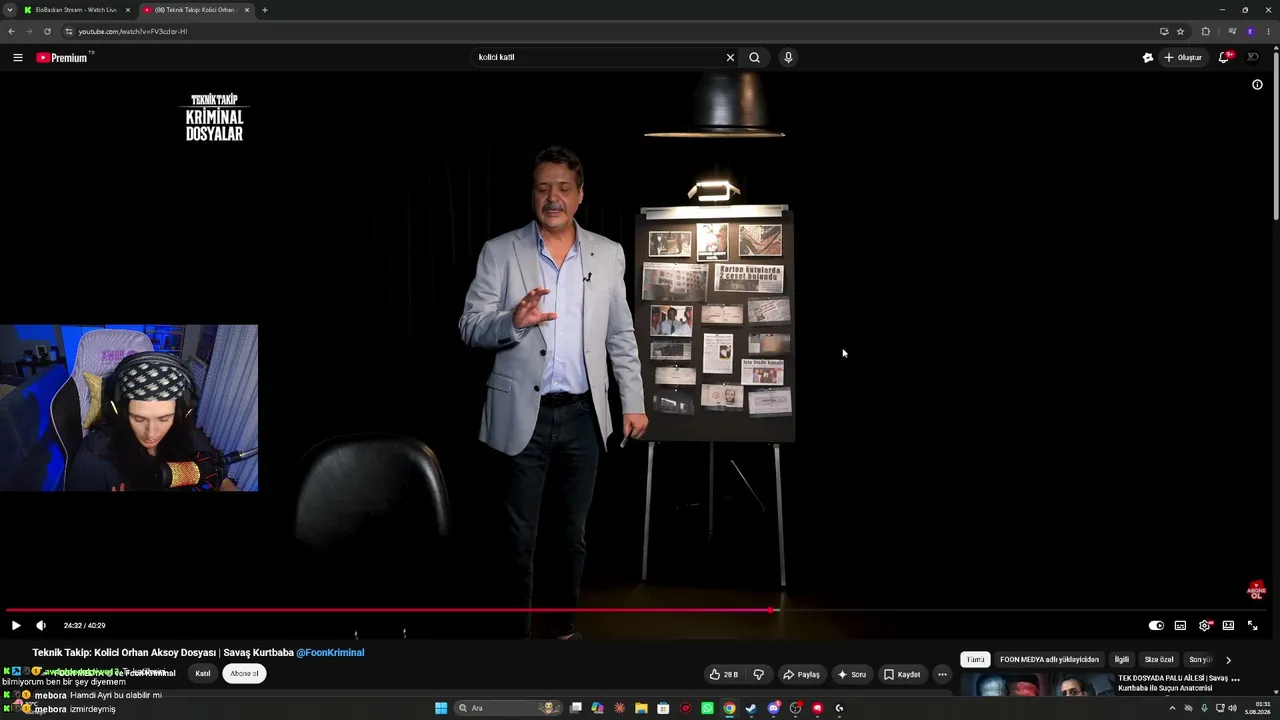
Task: Show more filter chips with arrow
Action: (x=1228, y=659)
